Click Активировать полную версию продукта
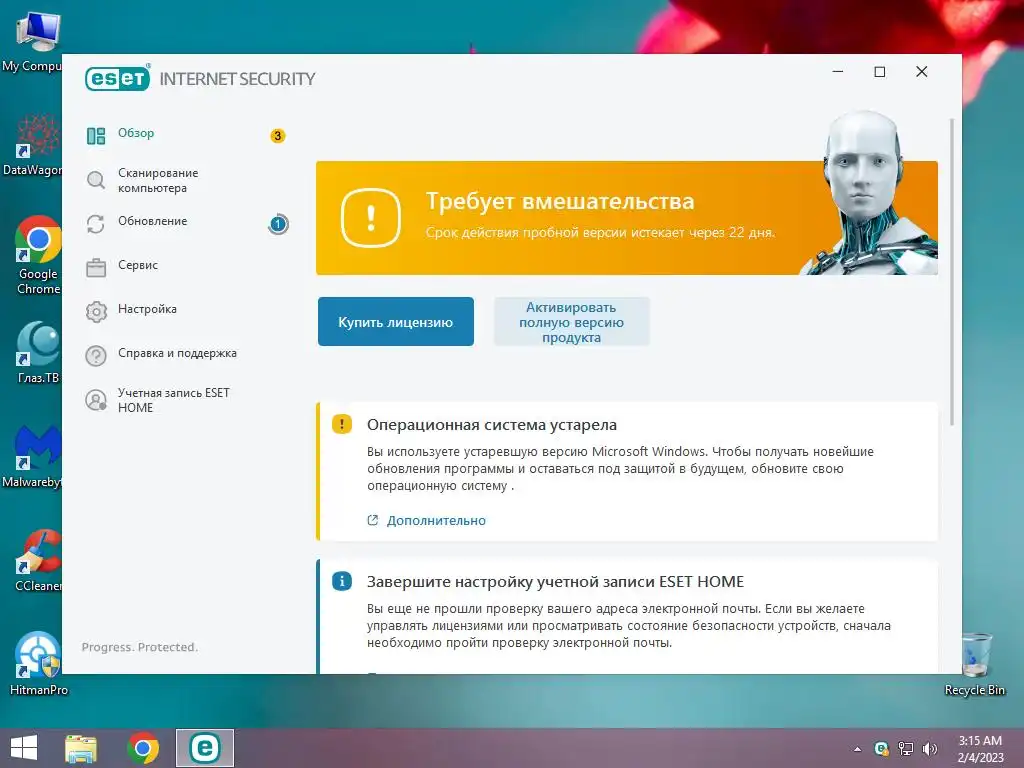This screenshot has width=1024, height=768. 571,322
